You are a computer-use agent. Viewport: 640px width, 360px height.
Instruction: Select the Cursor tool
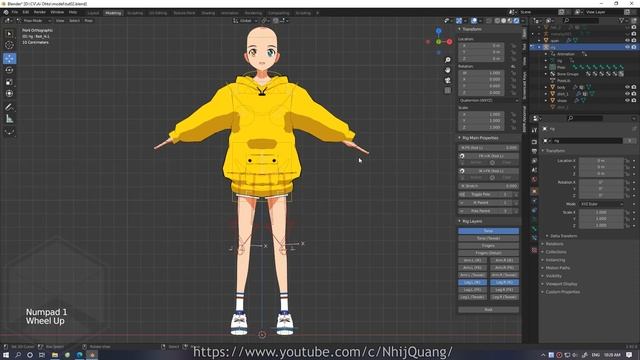pyautogui.click(x=9, y=45)
